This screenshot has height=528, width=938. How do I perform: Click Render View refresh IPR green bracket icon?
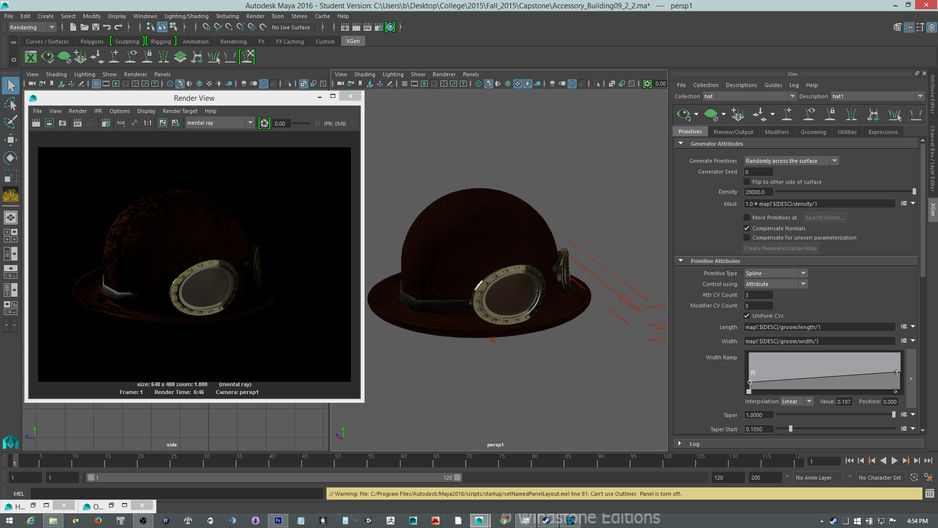(264, 123)
